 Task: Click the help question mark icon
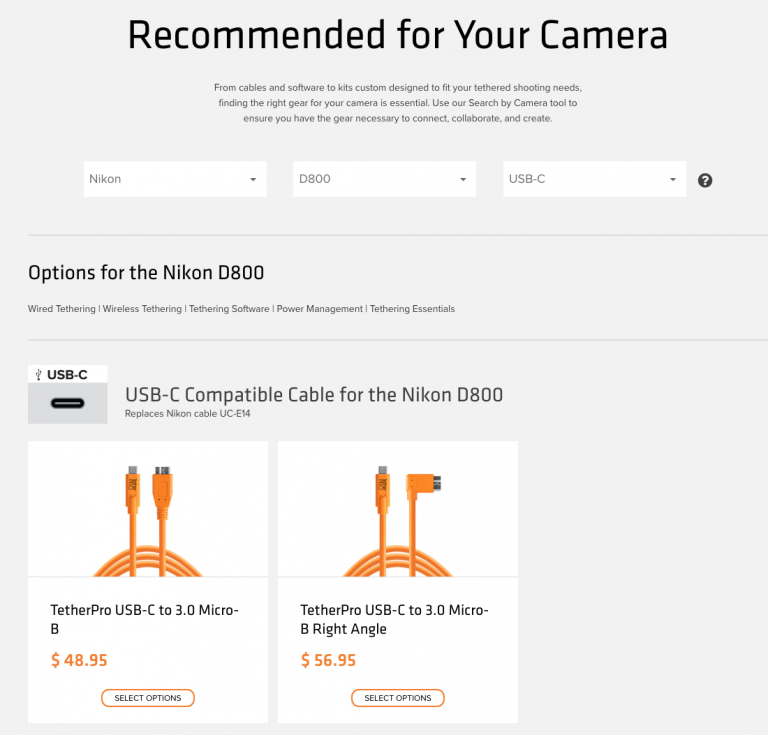705,180
